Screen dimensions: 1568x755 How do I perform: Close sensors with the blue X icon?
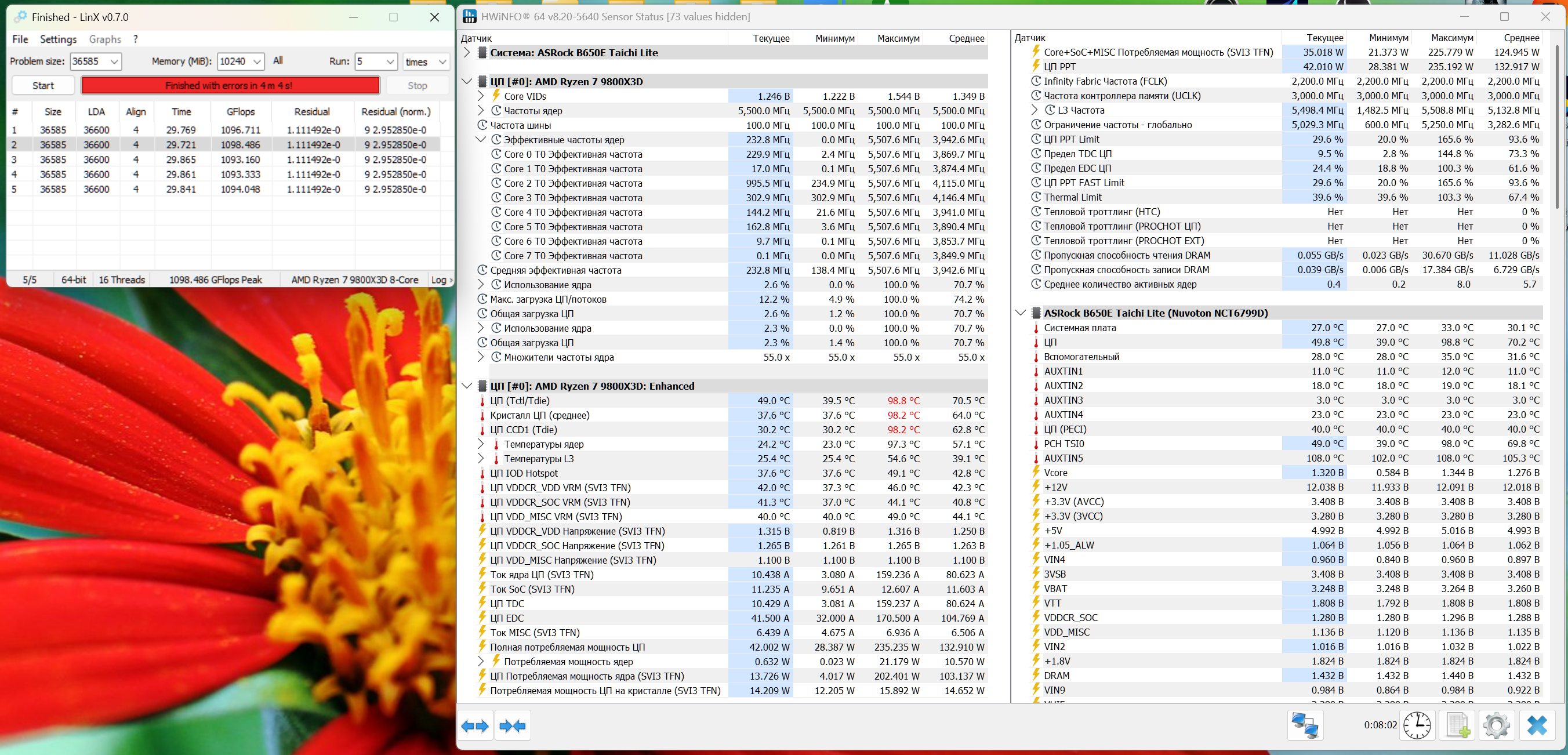point(1537,725)
